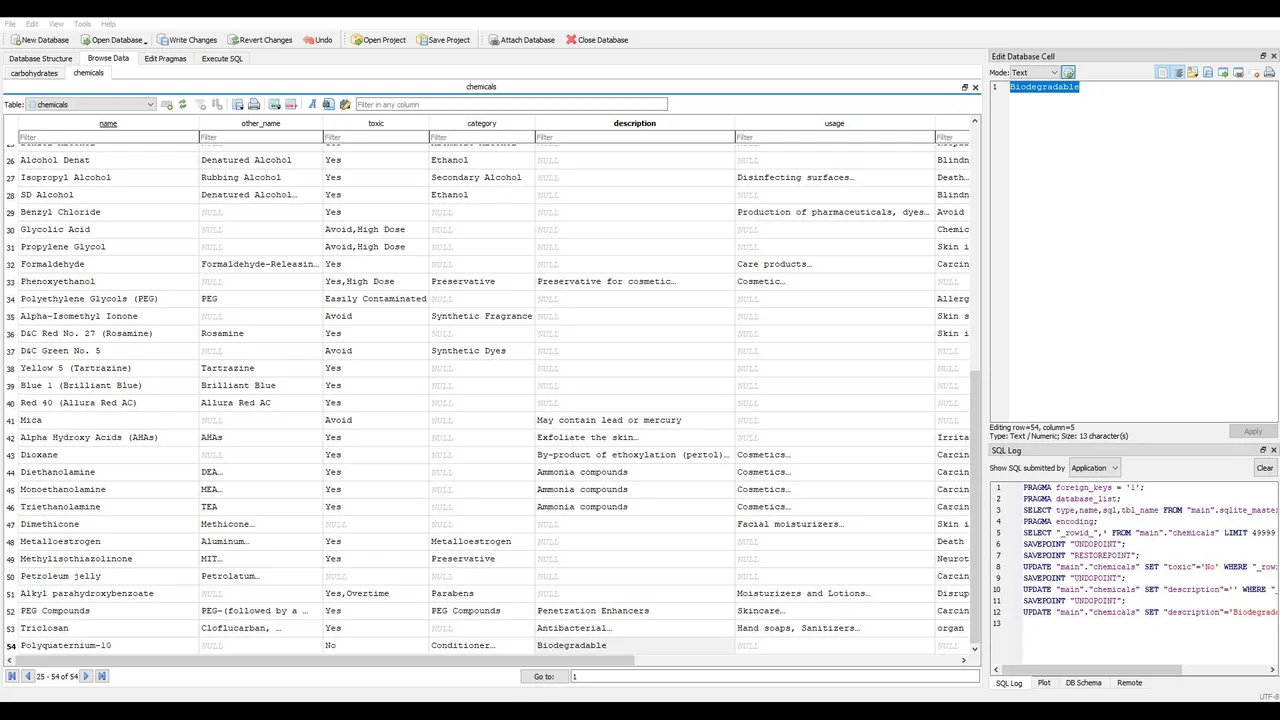
Task: Switch to the Edit Pragmas tab
Action: (165, 58)
